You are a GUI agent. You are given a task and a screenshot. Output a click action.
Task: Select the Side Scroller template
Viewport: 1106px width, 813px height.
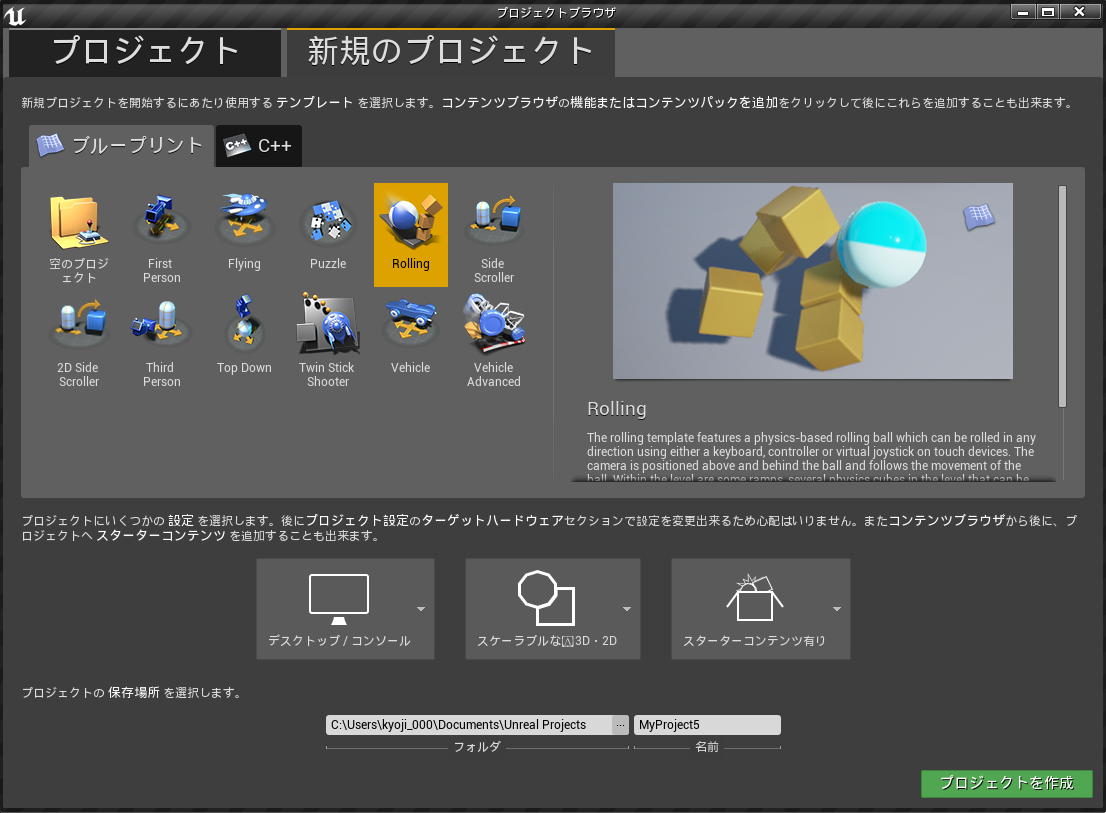point(494,221)
